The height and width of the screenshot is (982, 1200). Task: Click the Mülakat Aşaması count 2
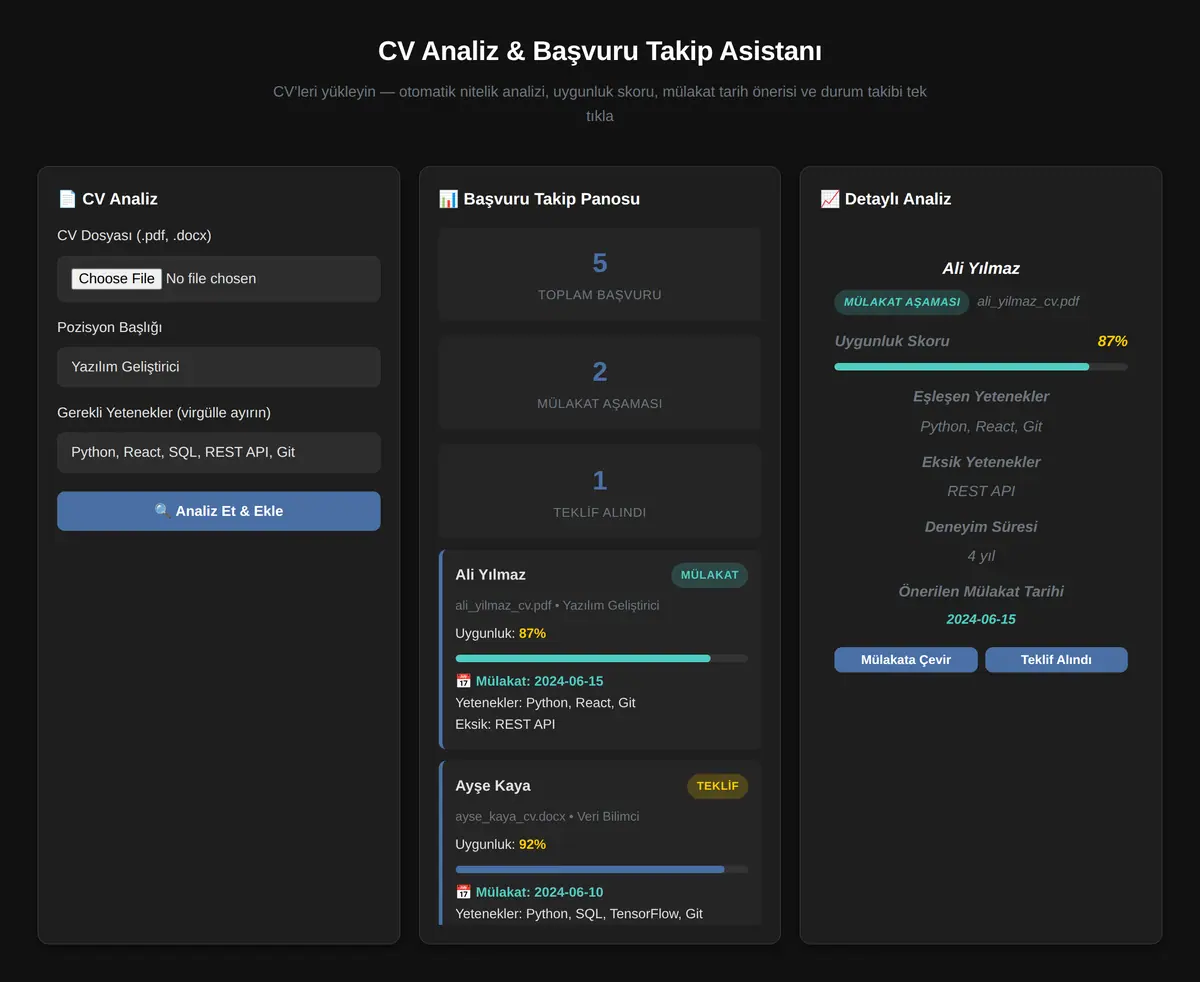[x=600, y=372]
